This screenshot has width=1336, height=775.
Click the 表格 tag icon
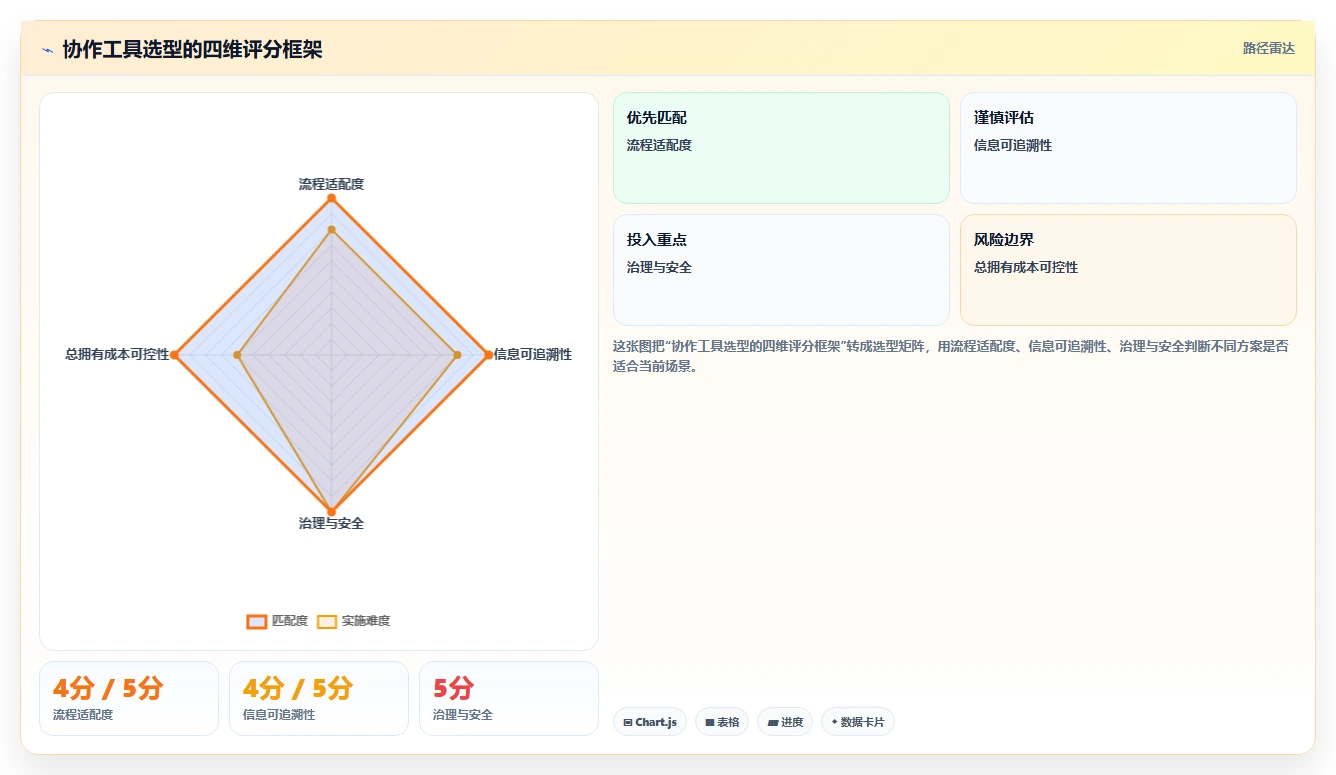[x=710, y=722]
